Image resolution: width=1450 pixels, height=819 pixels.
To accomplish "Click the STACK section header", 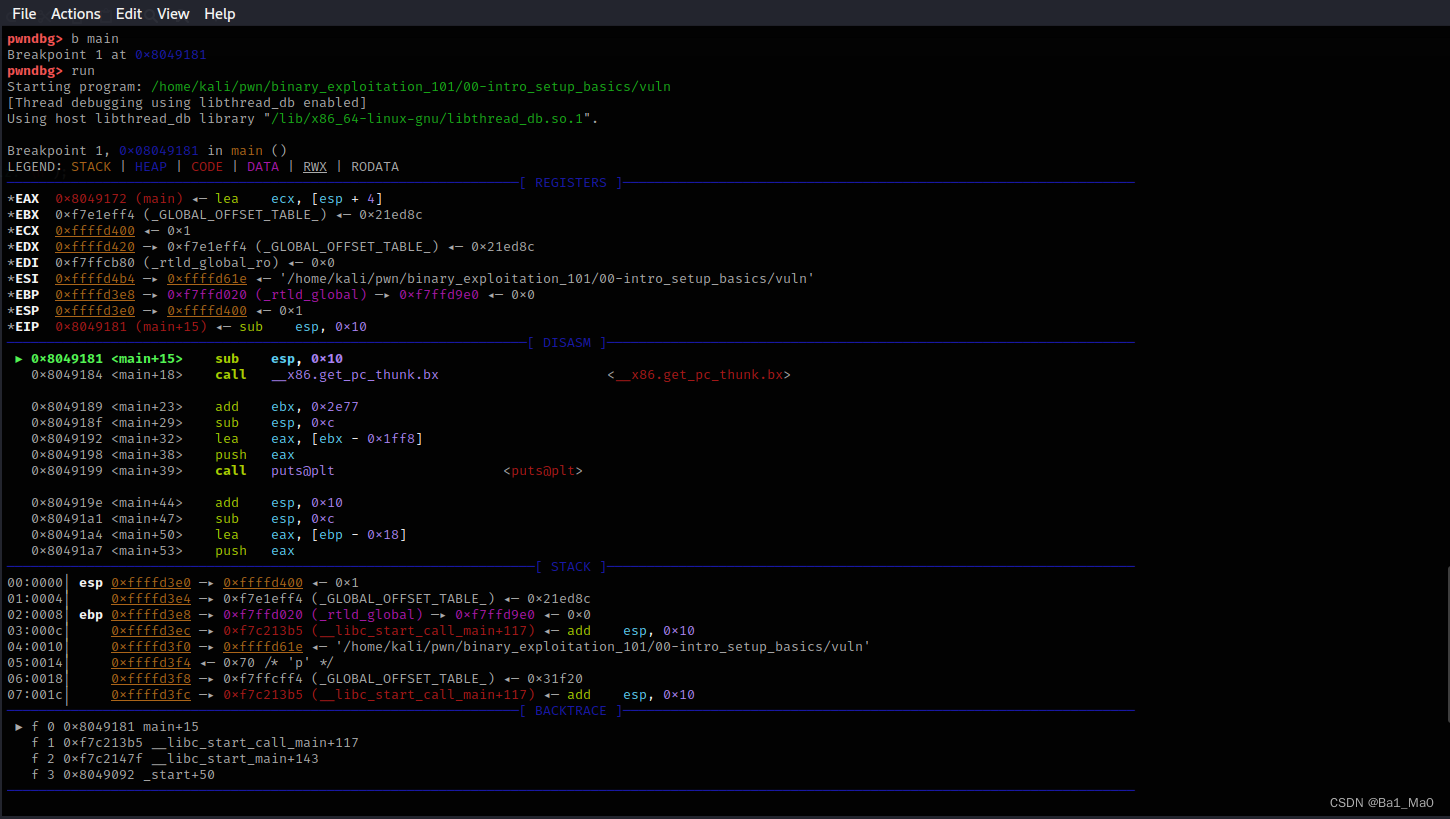I will 571,567.
